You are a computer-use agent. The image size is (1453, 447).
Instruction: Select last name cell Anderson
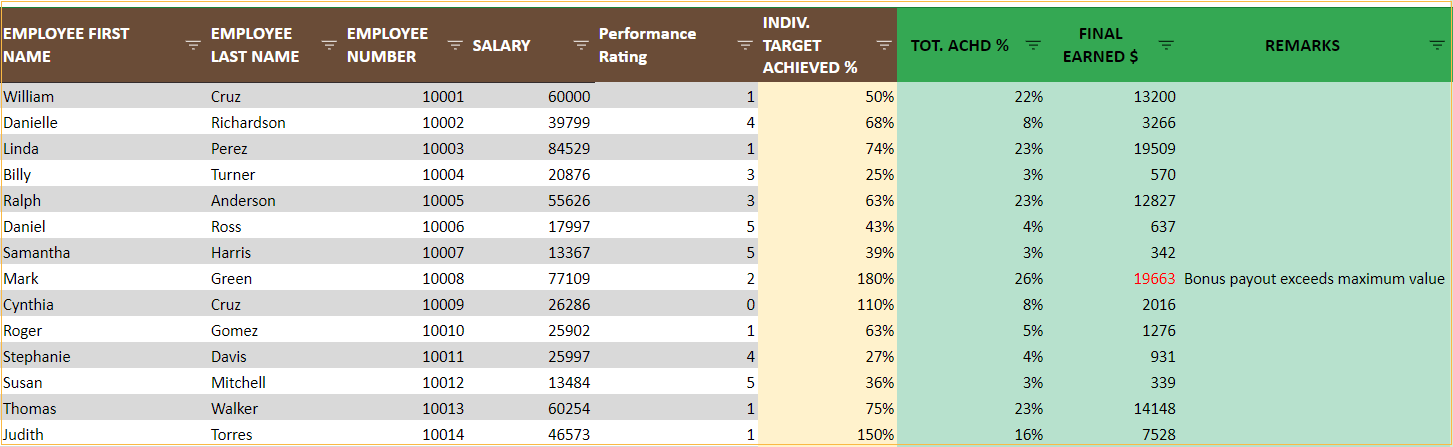[276, 201]
